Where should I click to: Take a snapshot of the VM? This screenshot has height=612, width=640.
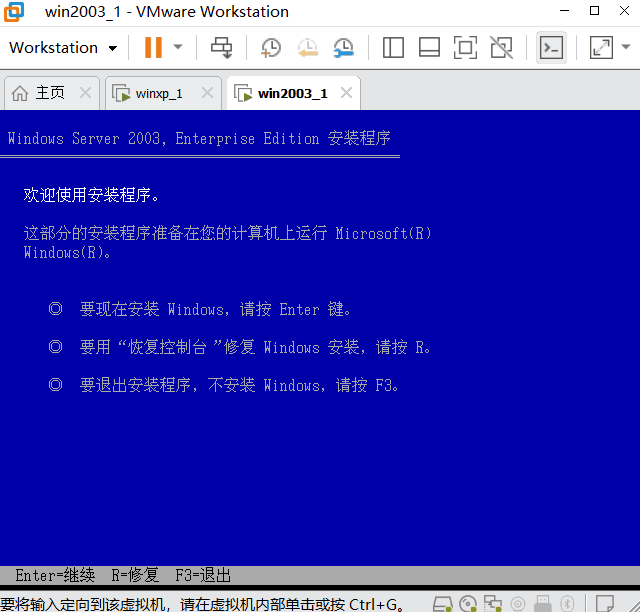point(271,47)
